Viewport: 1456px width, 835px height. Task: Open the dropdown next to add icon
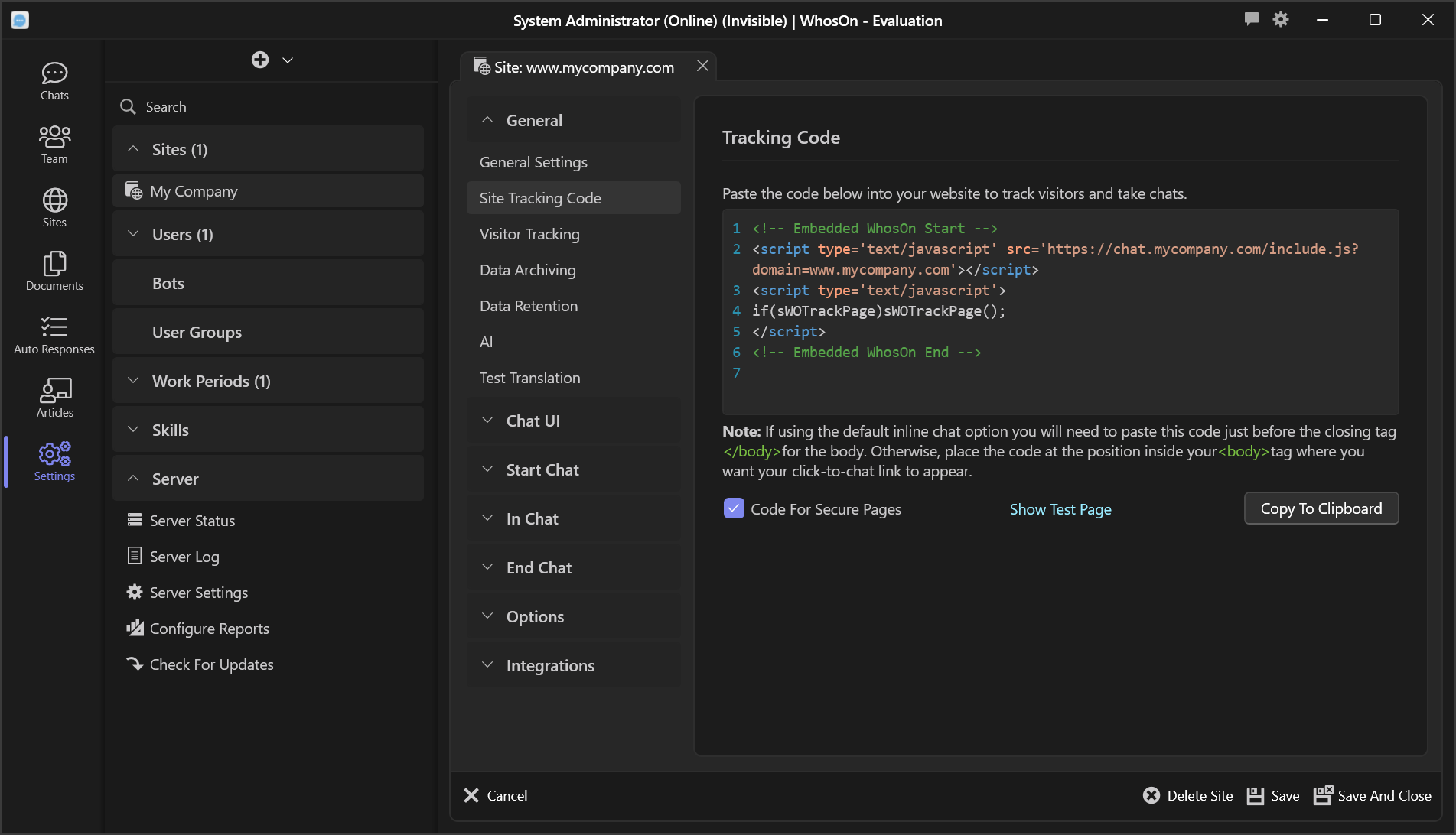[288, 60]
